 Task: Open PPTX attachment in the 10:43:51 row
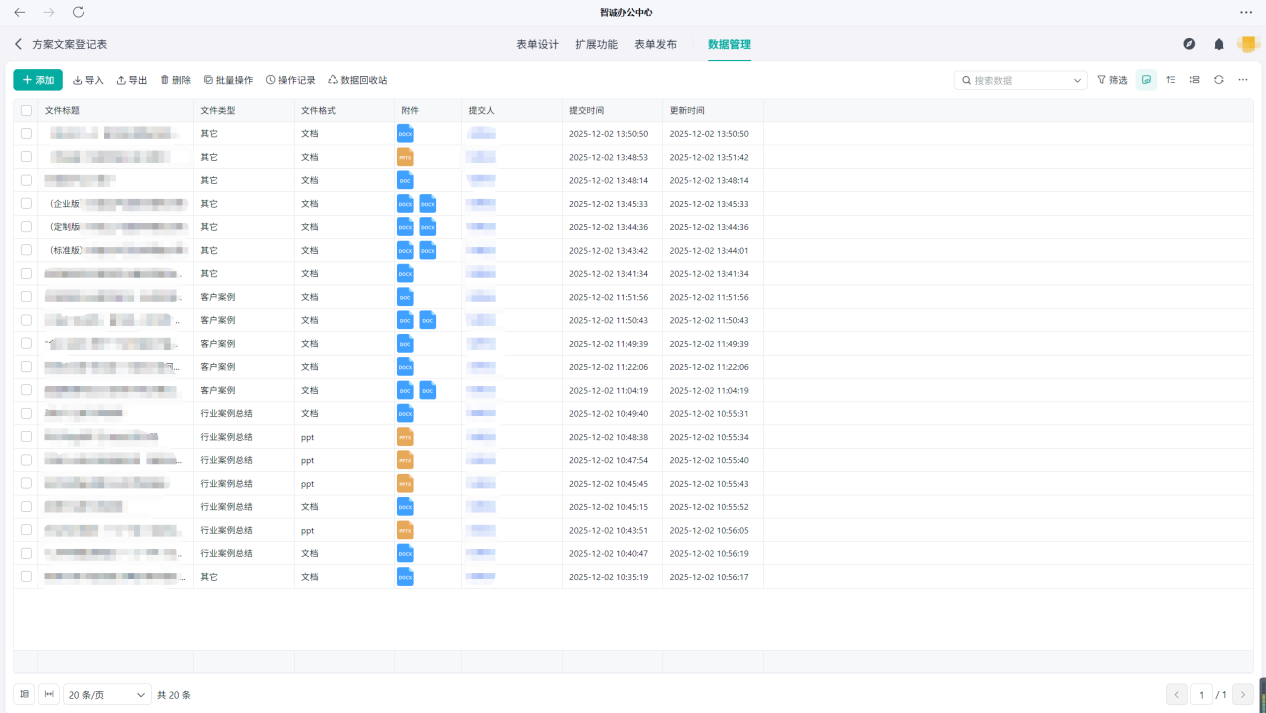point(405,530)
